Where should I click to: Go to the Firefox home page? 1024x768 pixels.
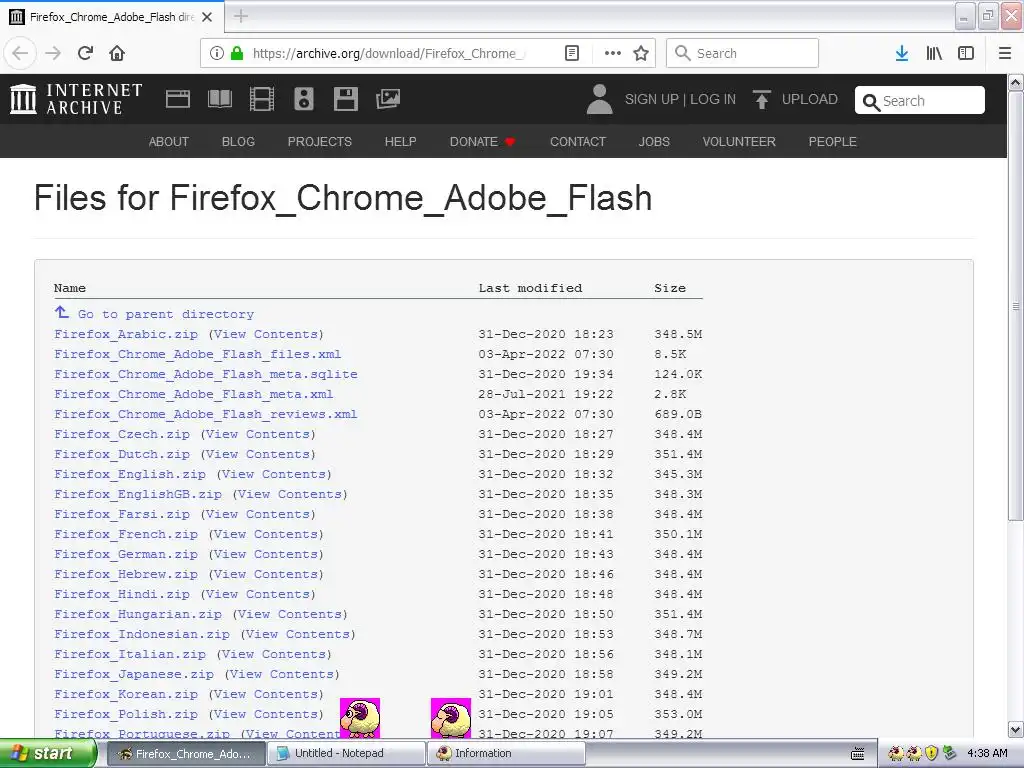(x=117, y=53)
